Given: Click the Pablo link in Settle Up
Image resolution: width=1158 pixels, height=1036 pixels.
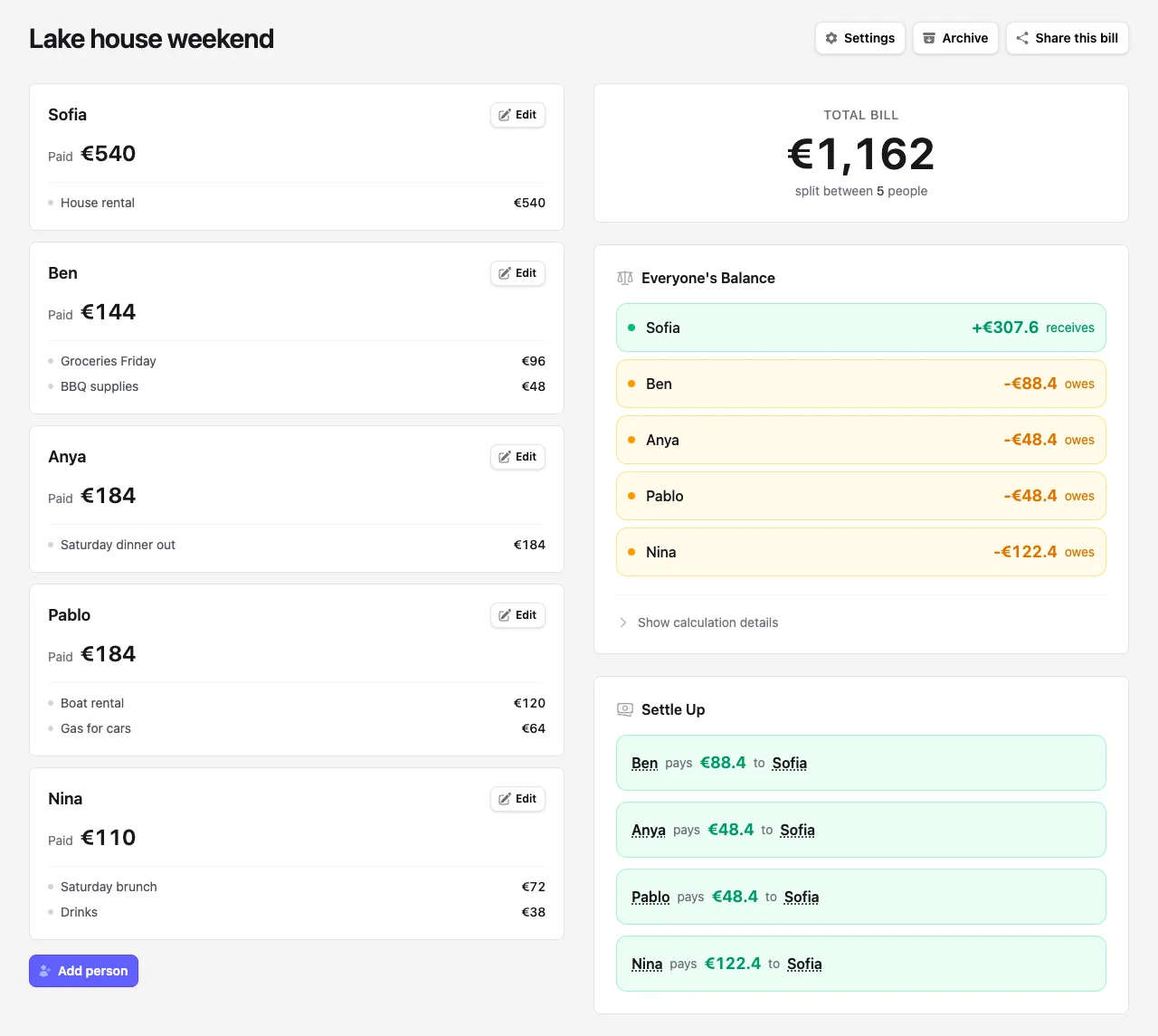Looking at the screenshot, I should [650, 897].
